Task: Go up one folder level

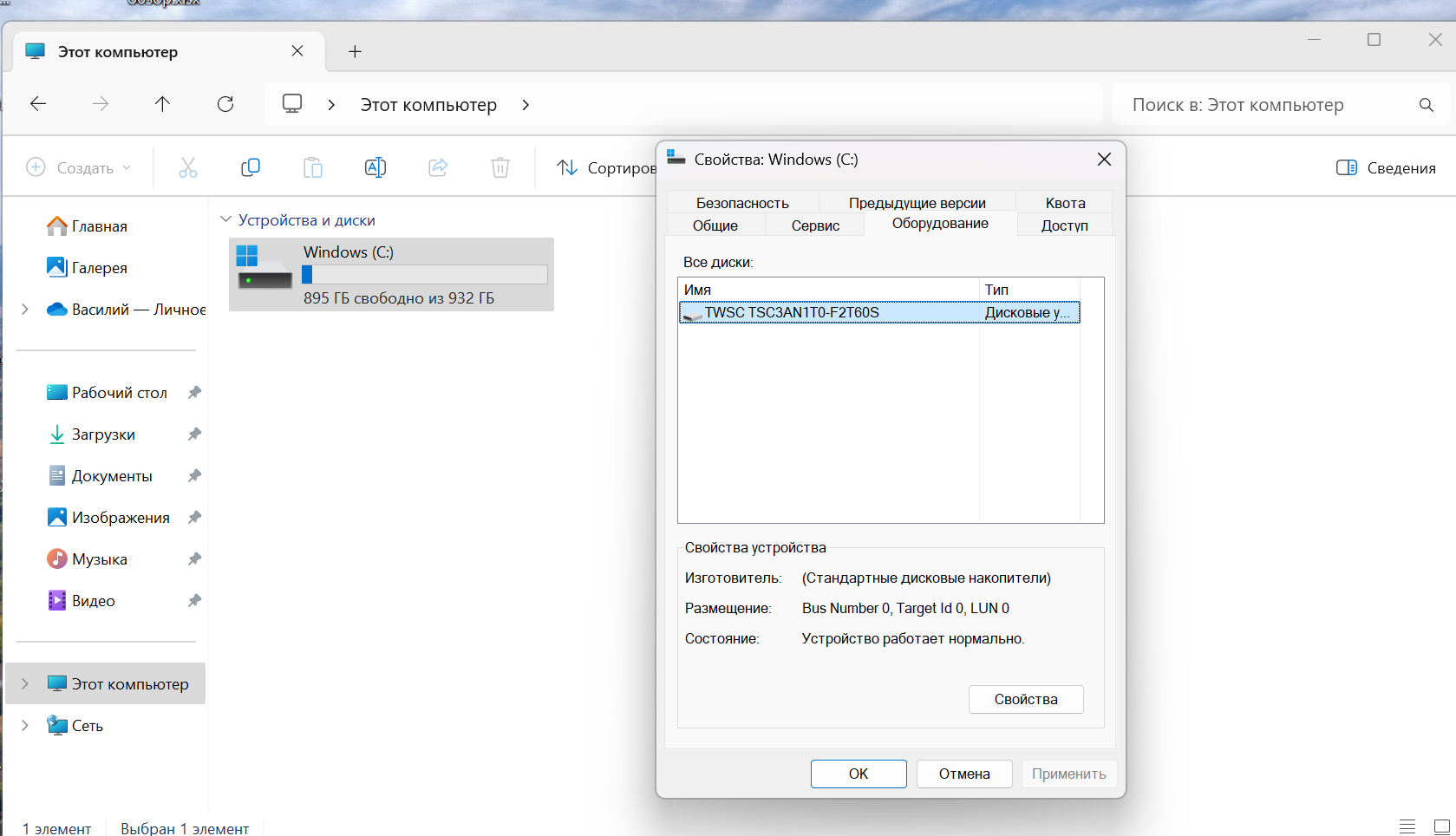Action: pyautogui.click(x=162, y=104)
